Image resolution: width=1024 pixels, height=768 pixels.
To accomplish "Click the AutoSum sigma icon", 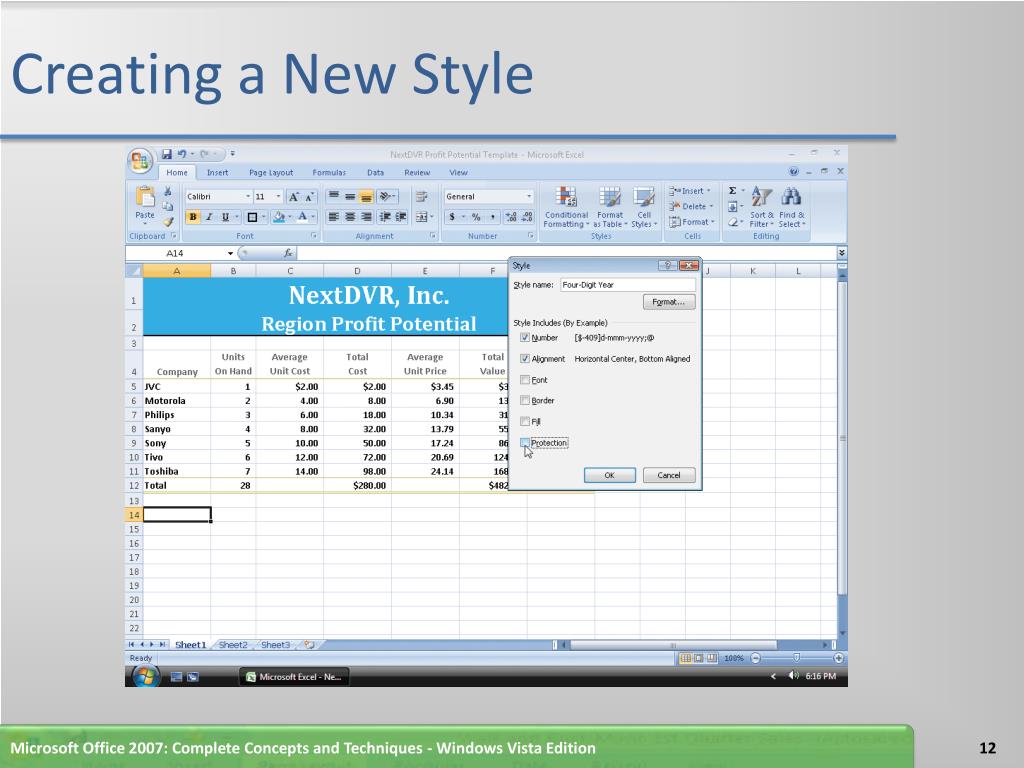I will [x=733, y=191].
